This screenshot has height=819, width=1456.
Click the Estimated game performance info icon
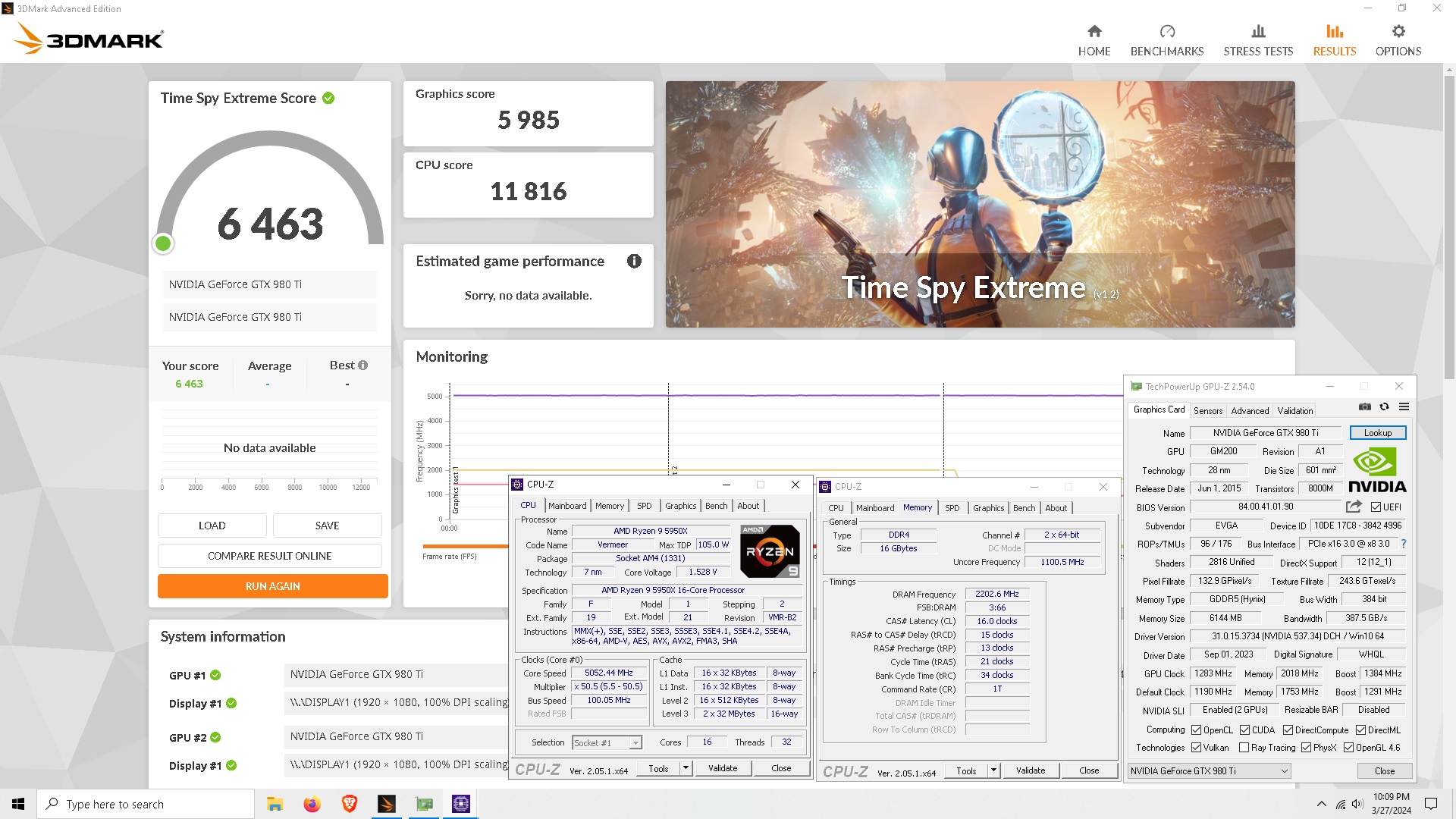634,261
